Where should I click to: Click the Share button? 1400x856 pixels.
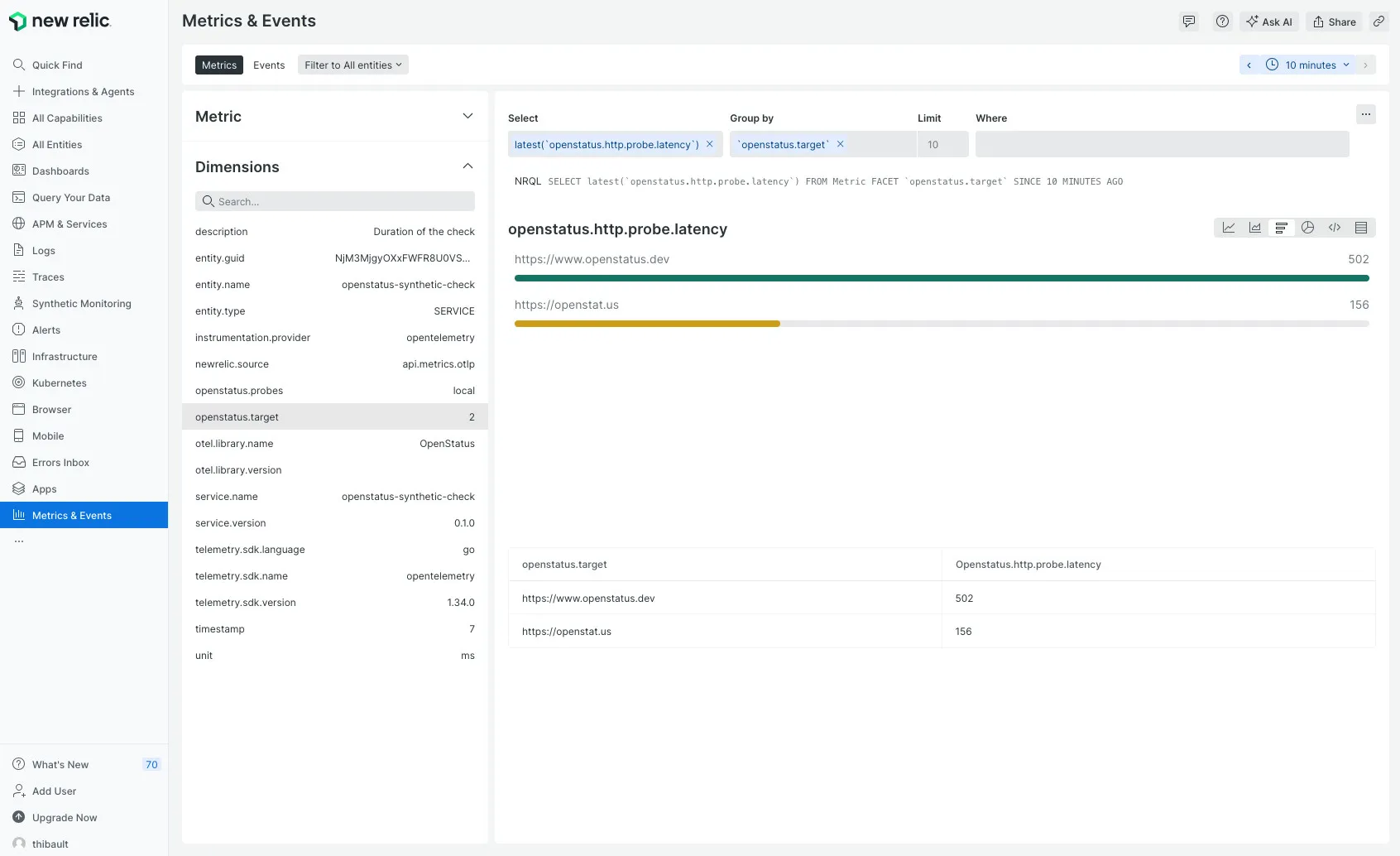(x=1334, y=22)
